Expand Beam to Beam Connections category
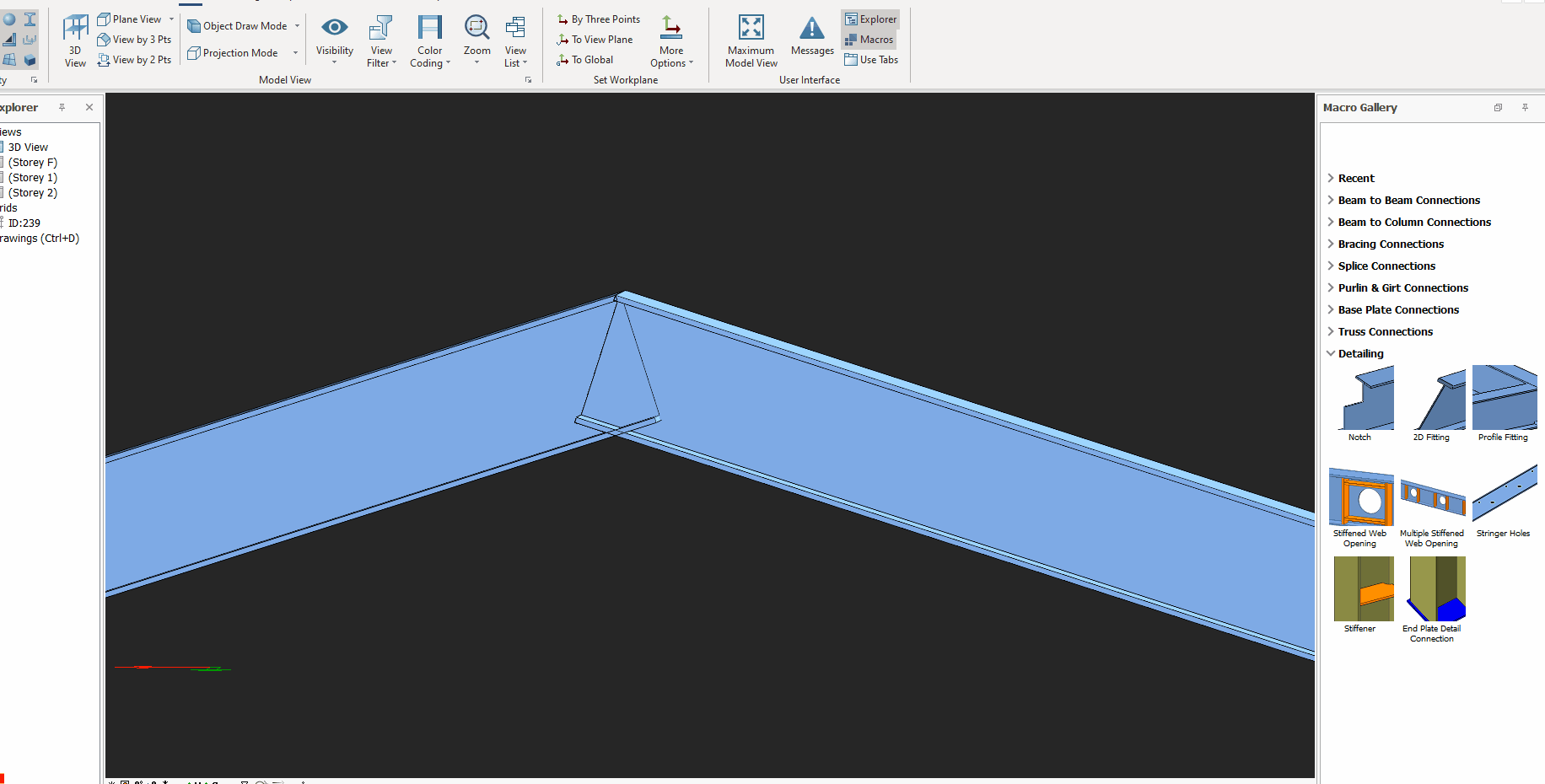Image resolution: width=1545 pixels, height=784 pixels. 1408,201
